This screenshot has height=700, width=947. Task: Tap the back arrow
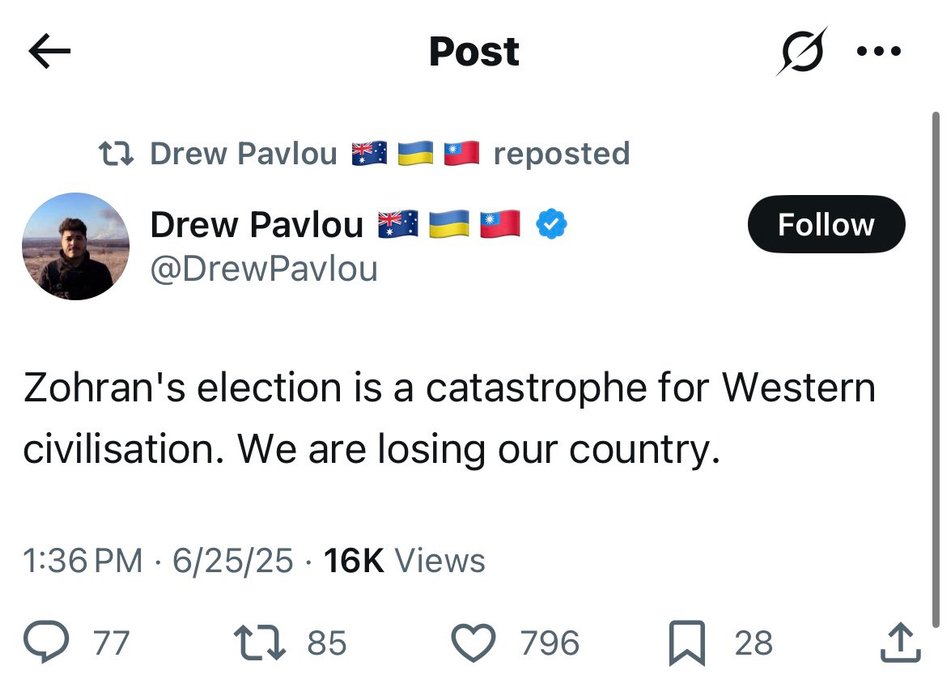coord(50,52)
